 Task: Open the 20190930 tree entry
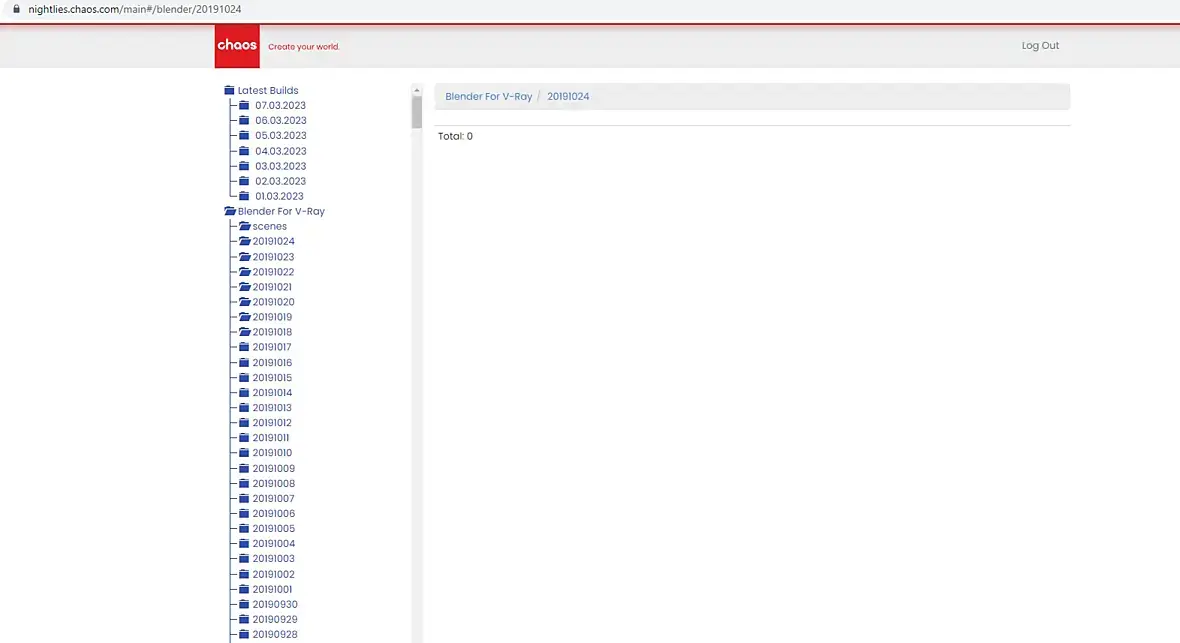tap(275, 605)
